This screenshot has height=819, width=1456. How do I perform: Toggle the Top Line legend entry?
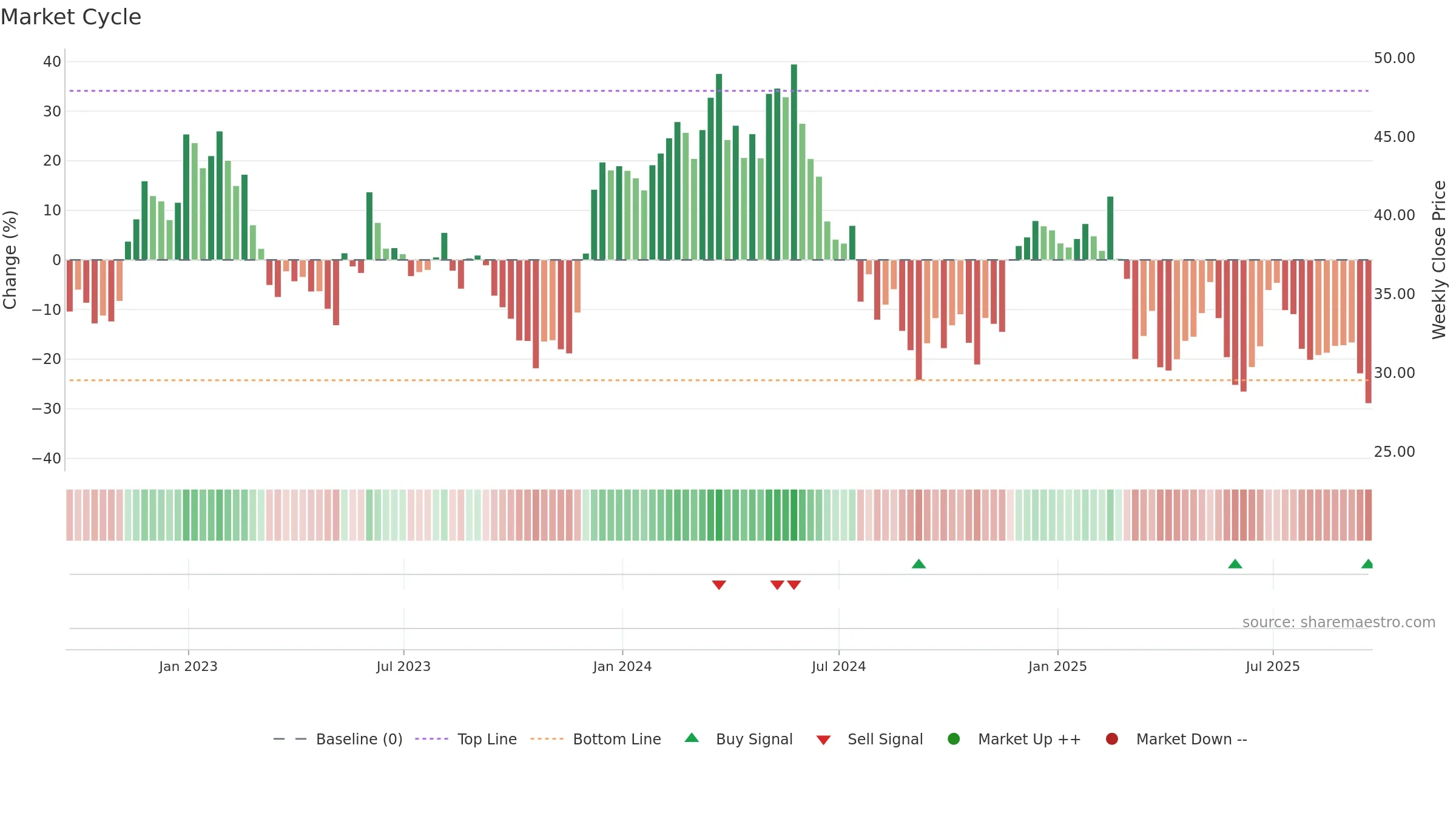click(x=466, y=739)
